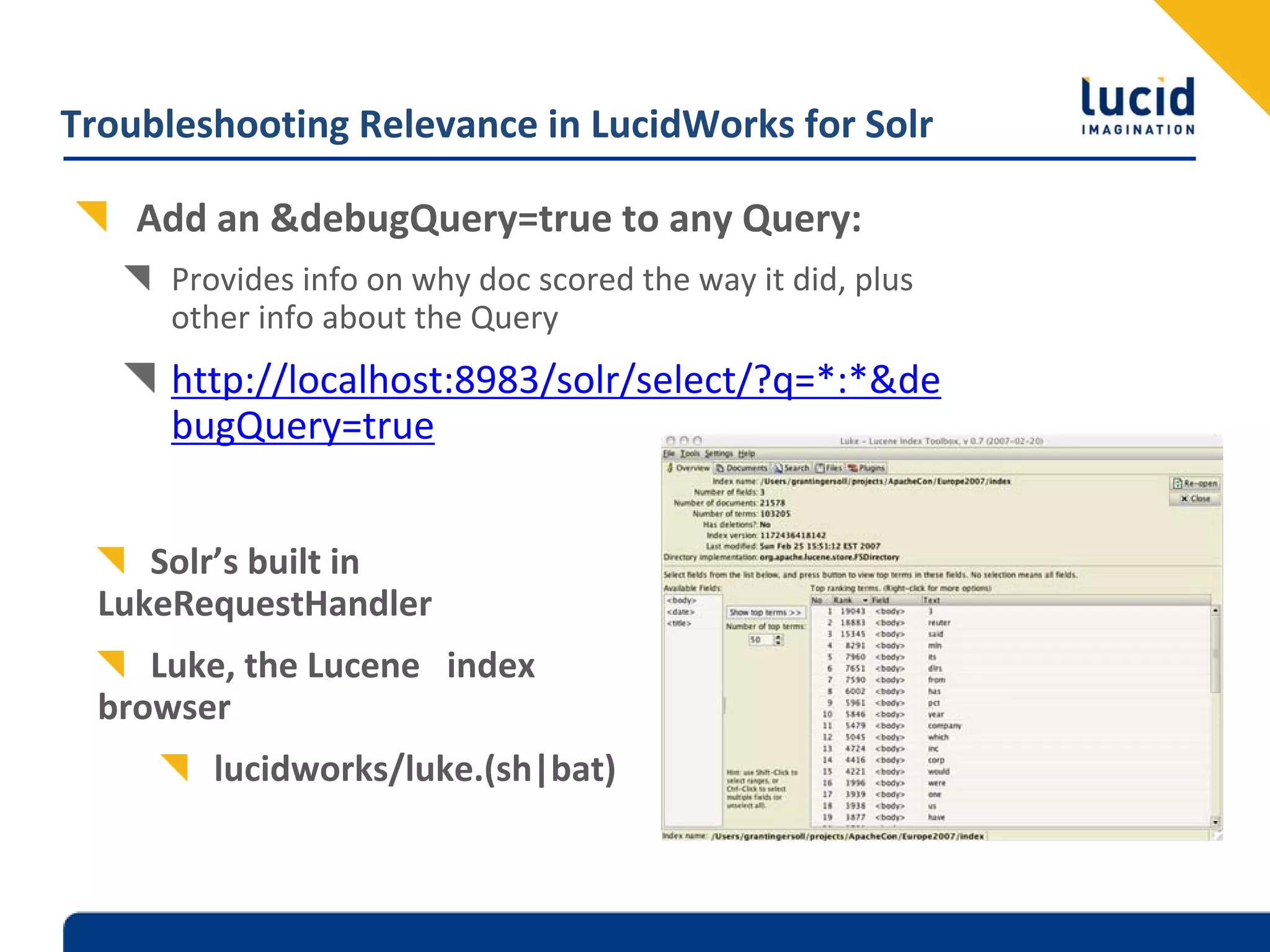Switch to the Search tab
This screenshot has height=952, width=1270.
[791, 468]
